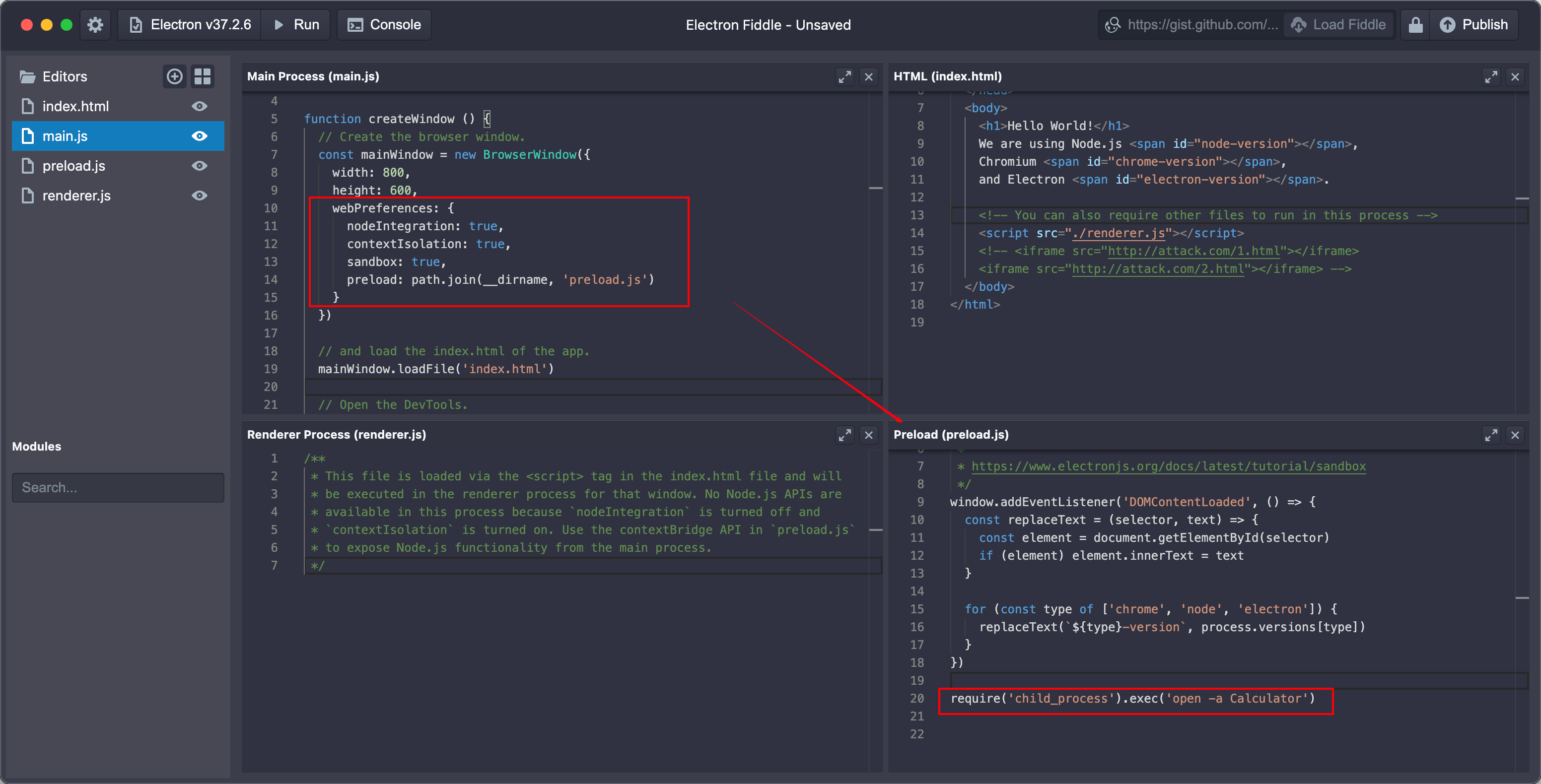
Task: Click the macOS yellow minimize window button
Action: tap(47, 24)
